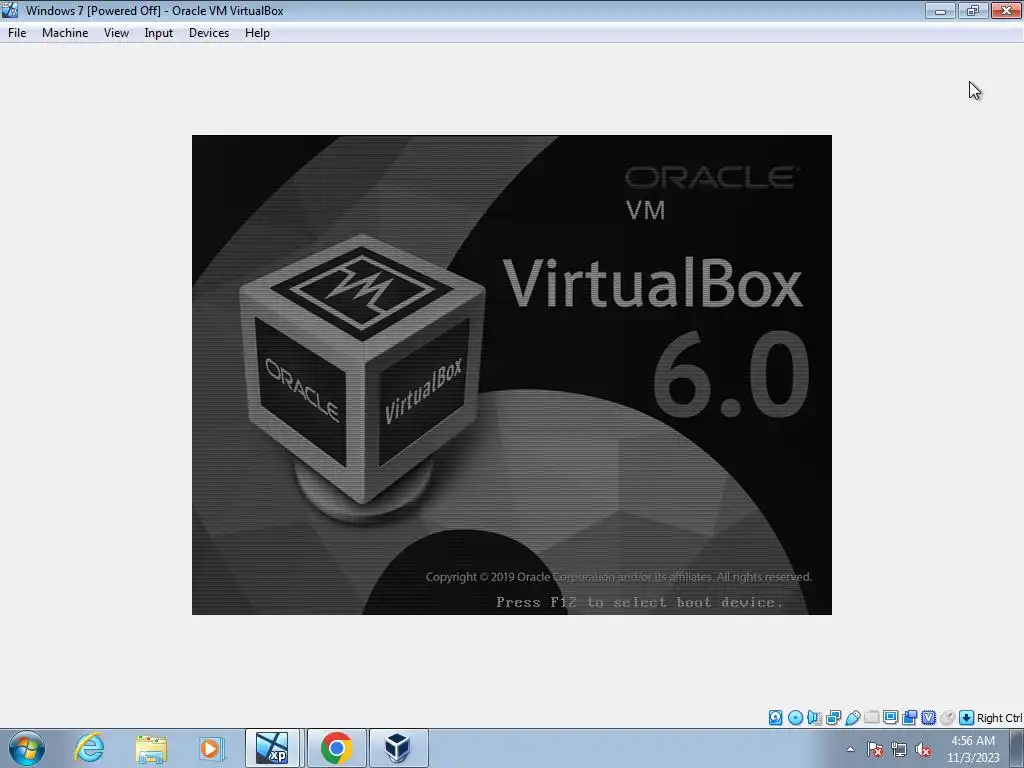Click the Show desktop button

click(x=1017, y=748)
